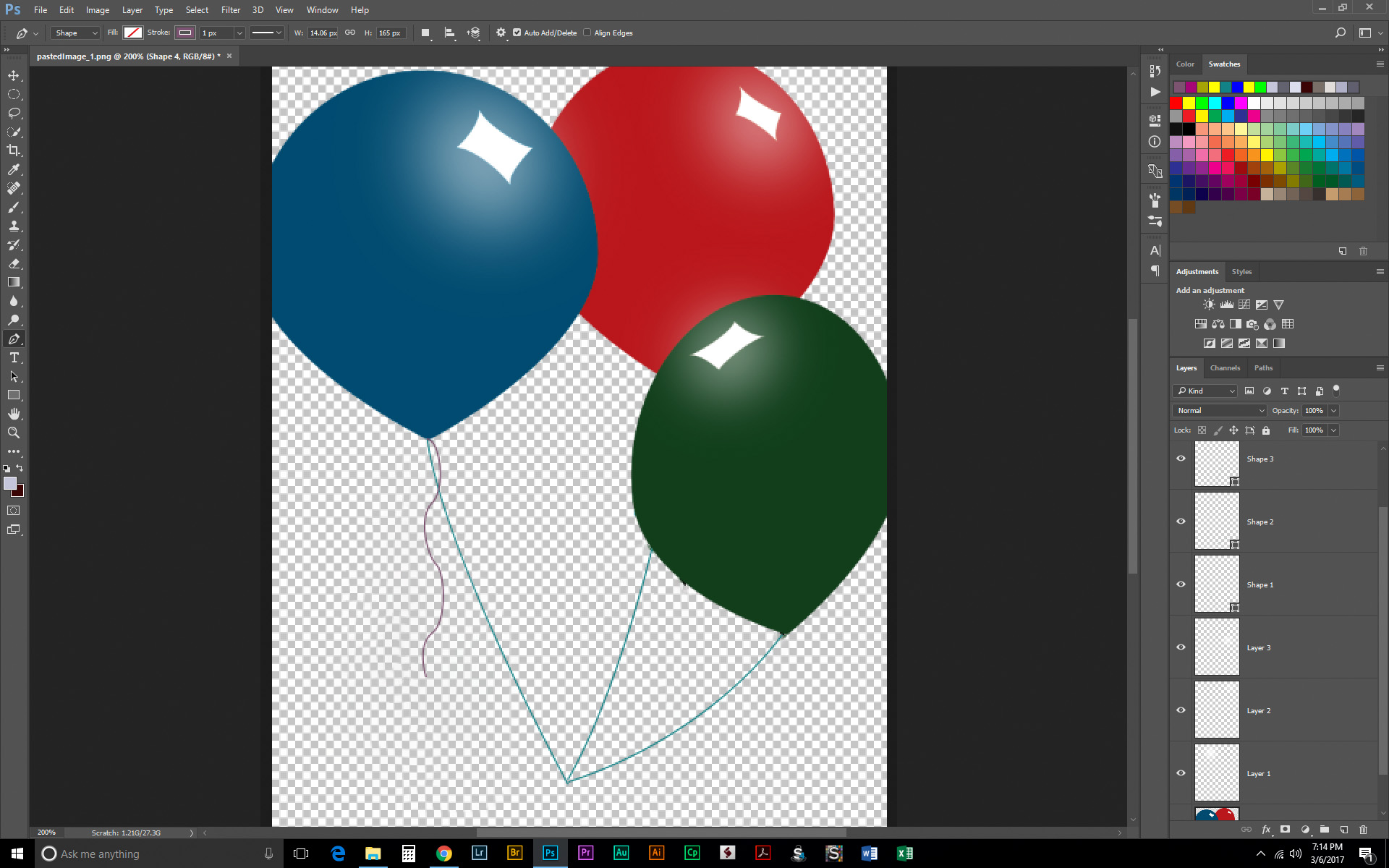Open the stroke width dropdown
This screenshot has width=1389, height=868.
click(239, 33)
